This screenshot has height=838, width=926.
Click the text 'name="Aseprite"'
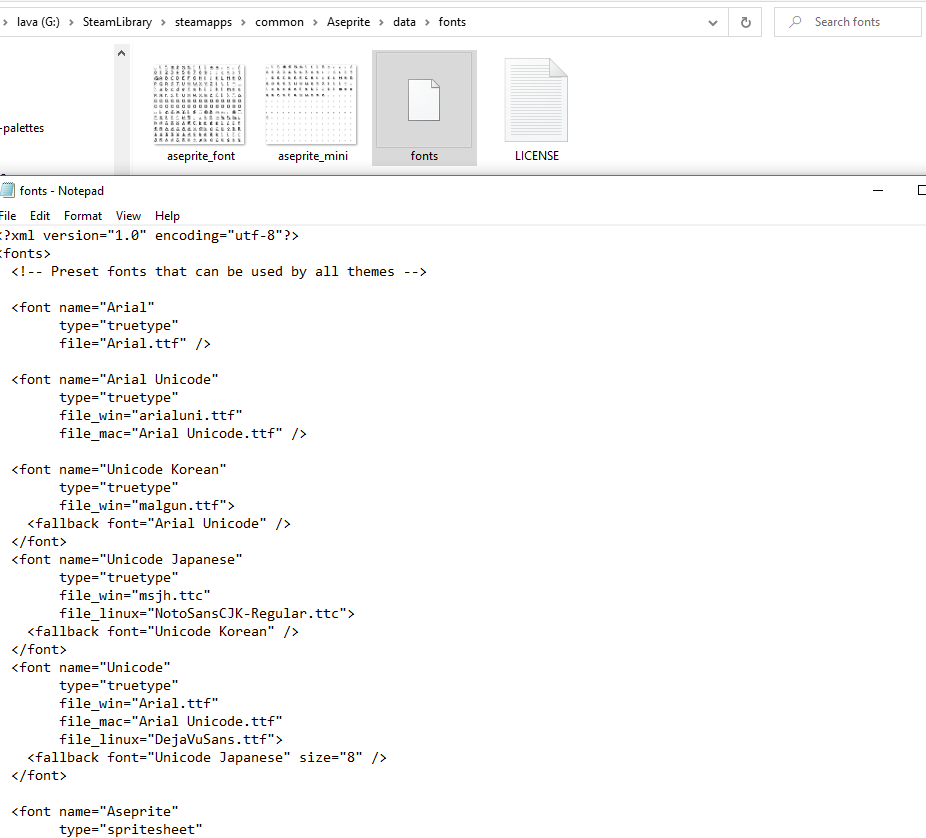click(119, 811)
